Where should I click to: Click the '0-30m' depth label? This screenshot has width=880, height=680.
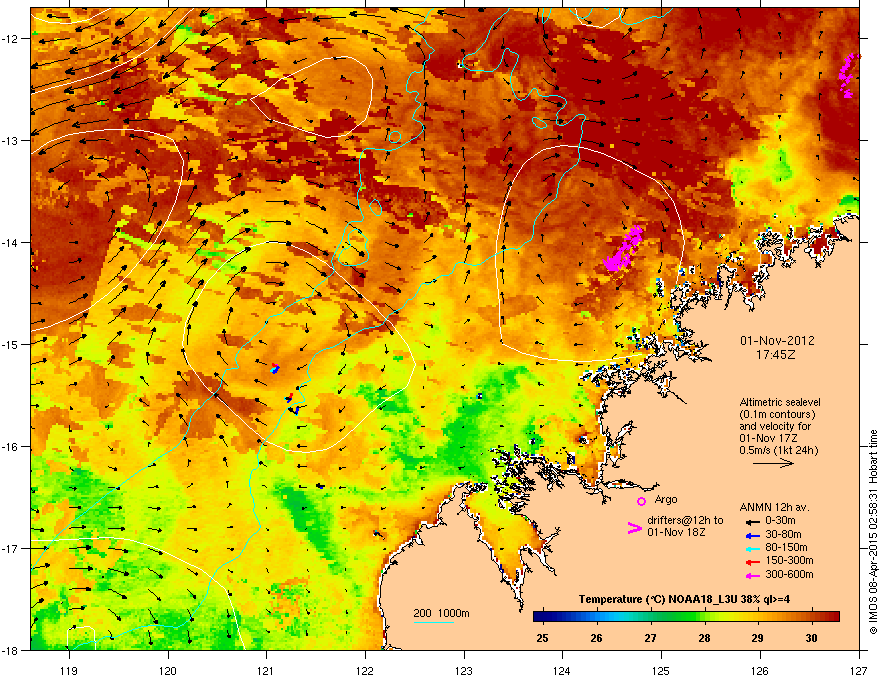coord(781,521)
